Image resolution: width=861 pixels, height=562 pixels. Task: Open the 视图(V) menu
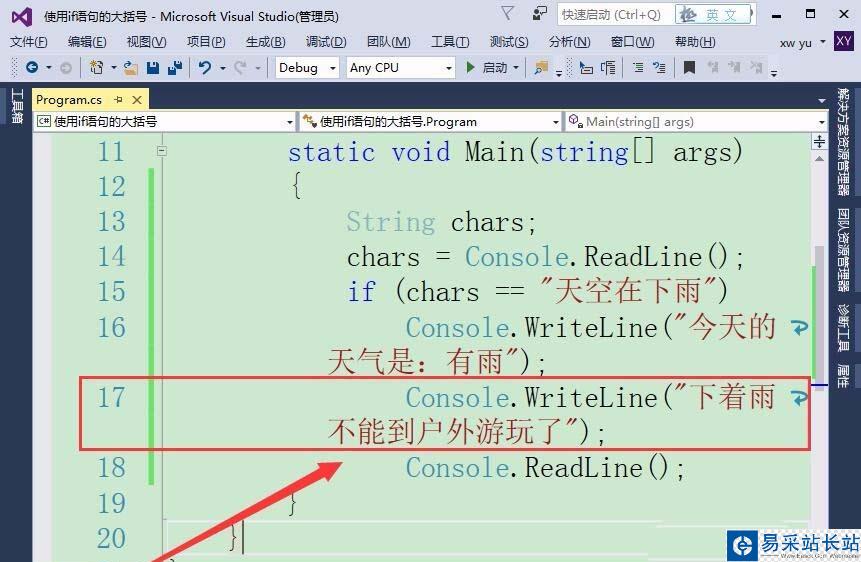tap(146, 42)
